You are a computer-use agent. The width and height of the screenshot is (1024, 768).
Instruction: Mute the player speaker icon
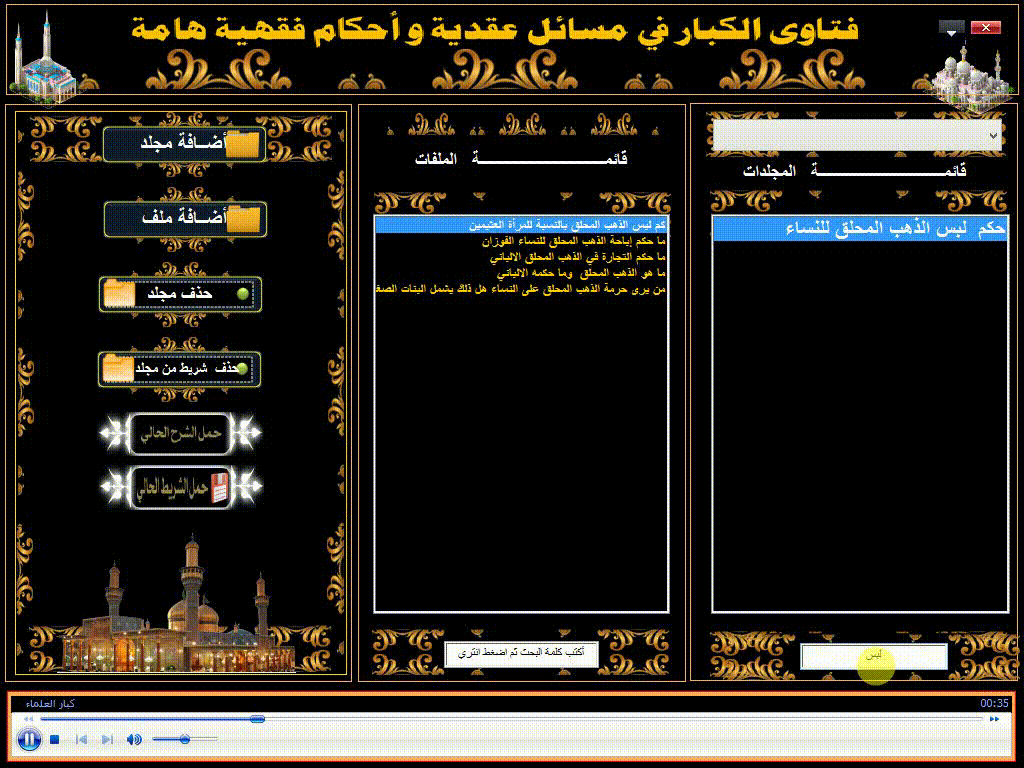pos(134,740)
